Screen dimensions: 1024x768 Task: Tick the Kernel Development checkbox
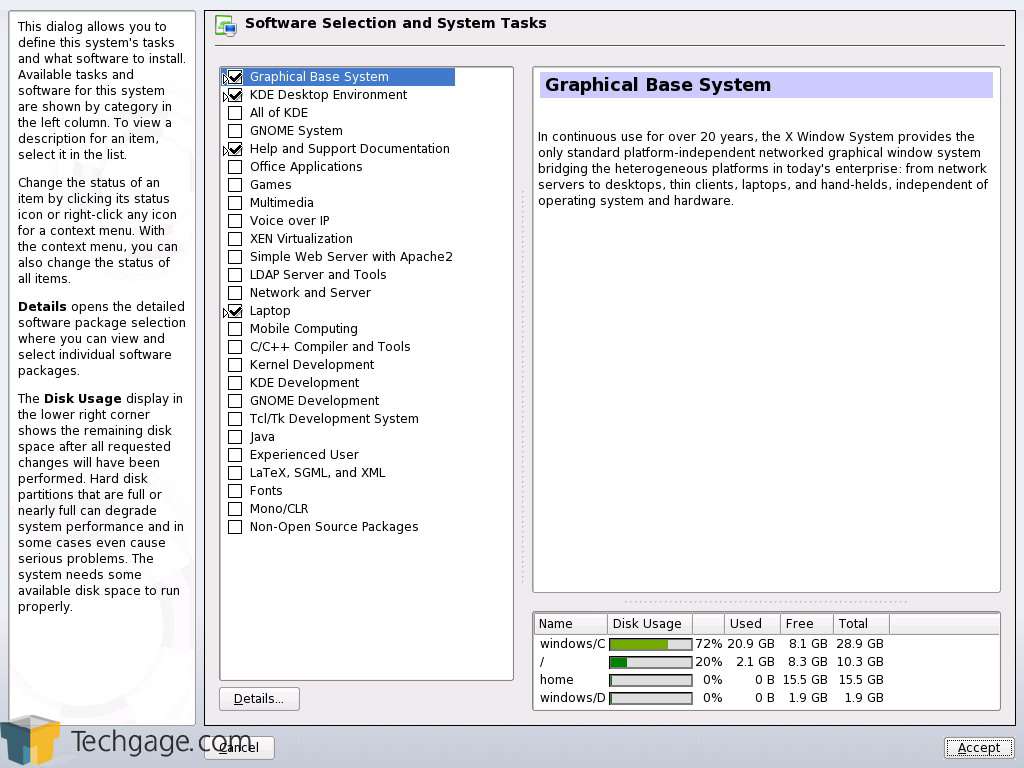coord(234,365)
